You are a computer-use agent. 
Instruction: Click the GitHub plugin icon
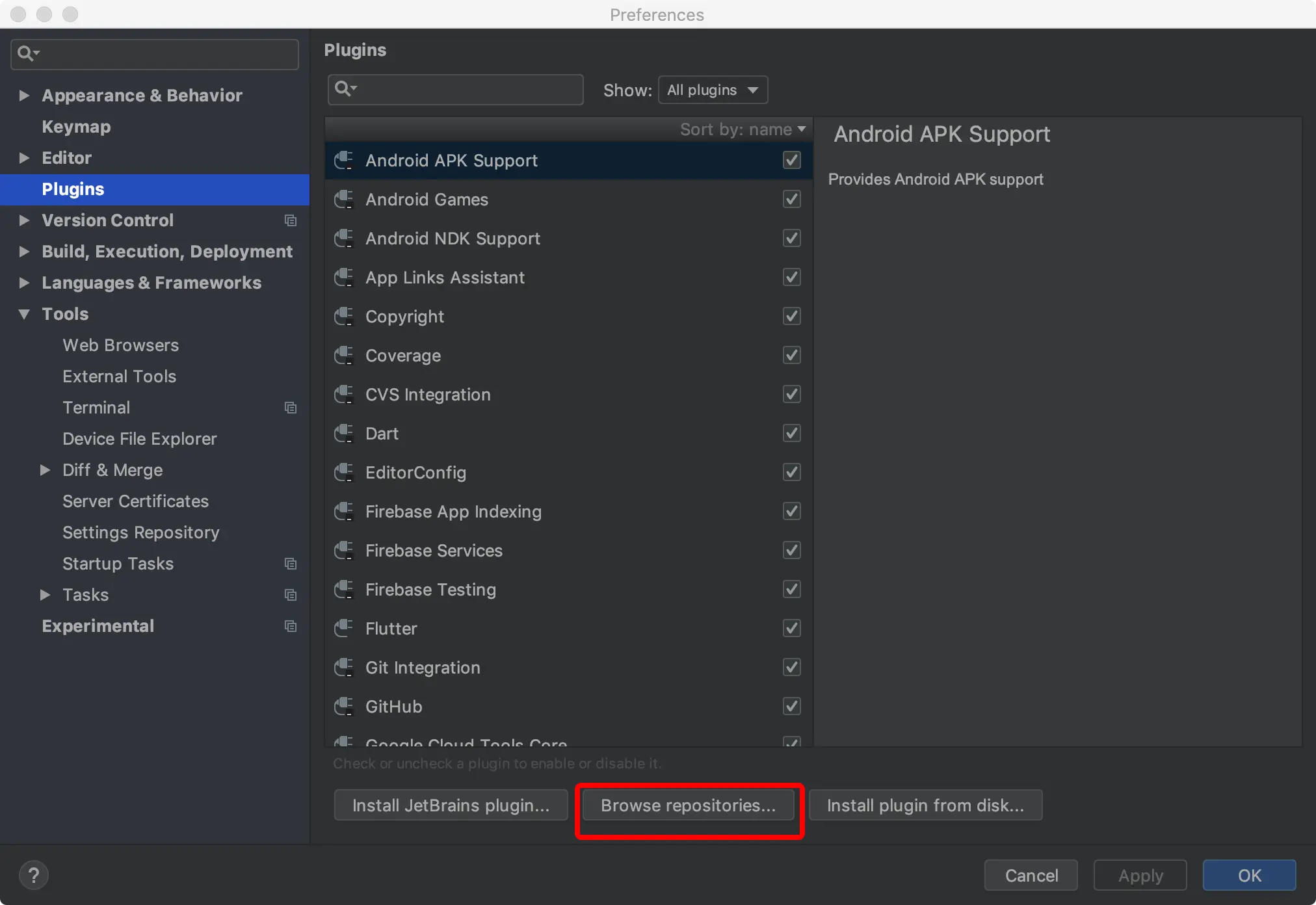point(343,706)
